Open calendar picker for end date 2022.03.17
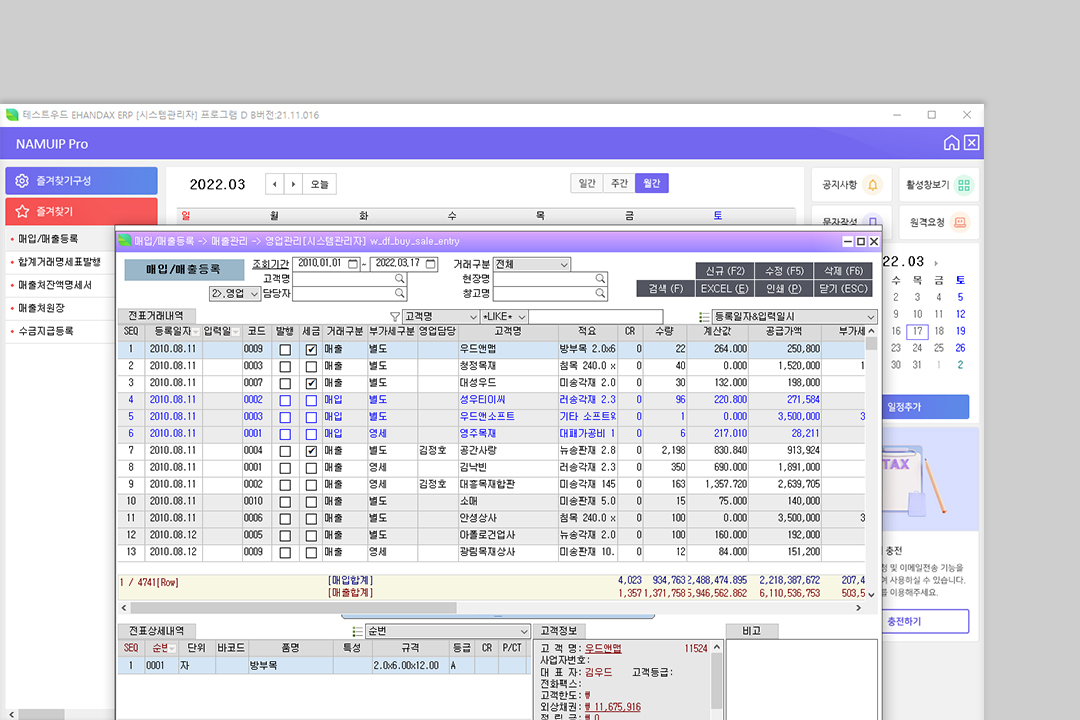The height and width of the screenshot is (720, 1080). pos(430,264)
